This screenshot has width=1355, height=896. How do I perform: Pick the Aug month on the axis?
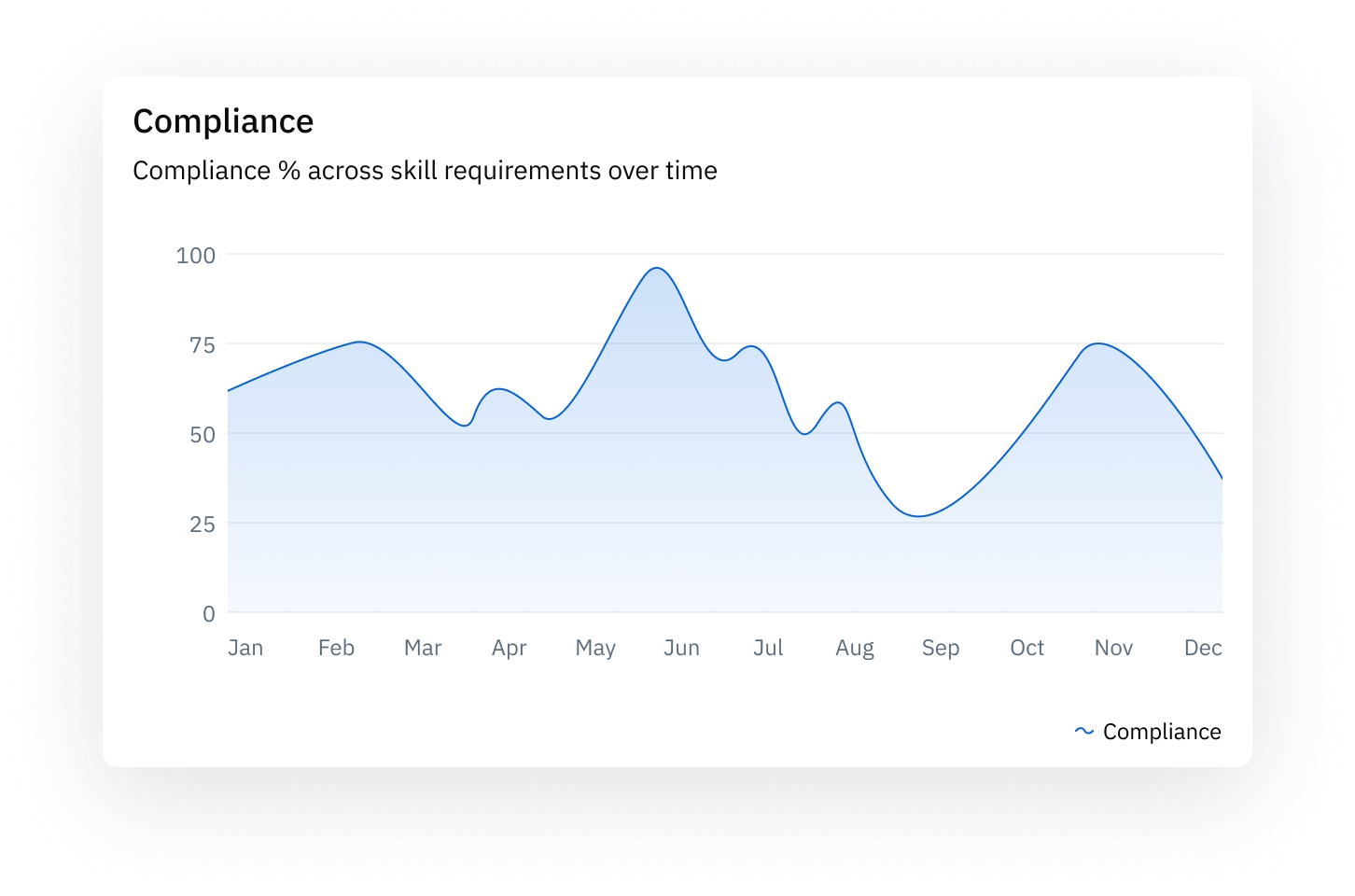tap(855, 648)
